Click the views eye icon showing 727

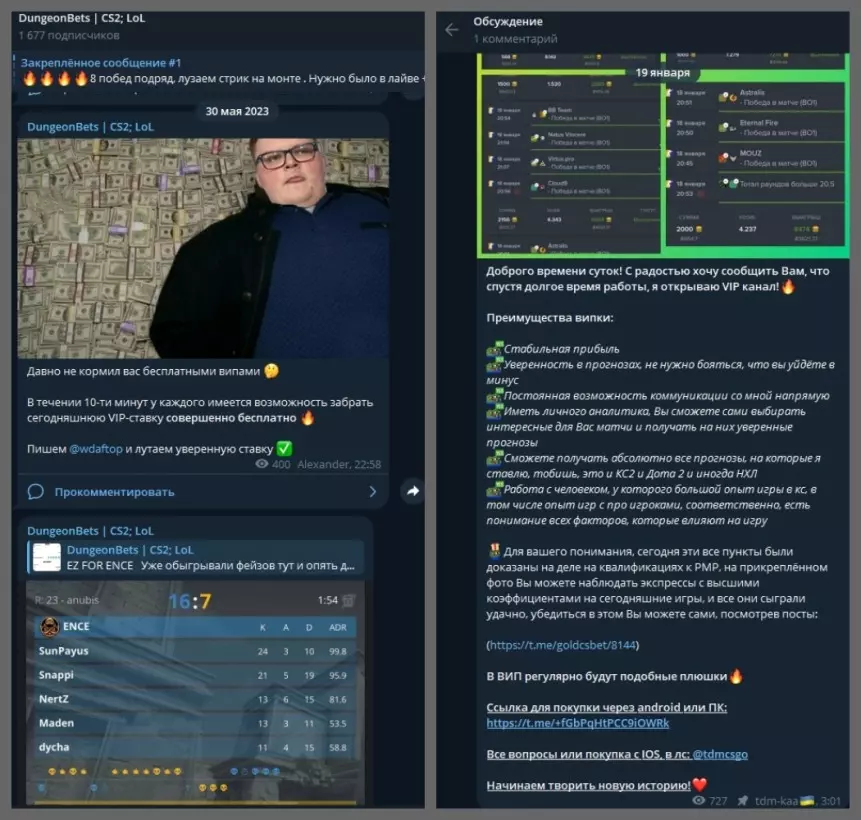[x=698, y=800]
